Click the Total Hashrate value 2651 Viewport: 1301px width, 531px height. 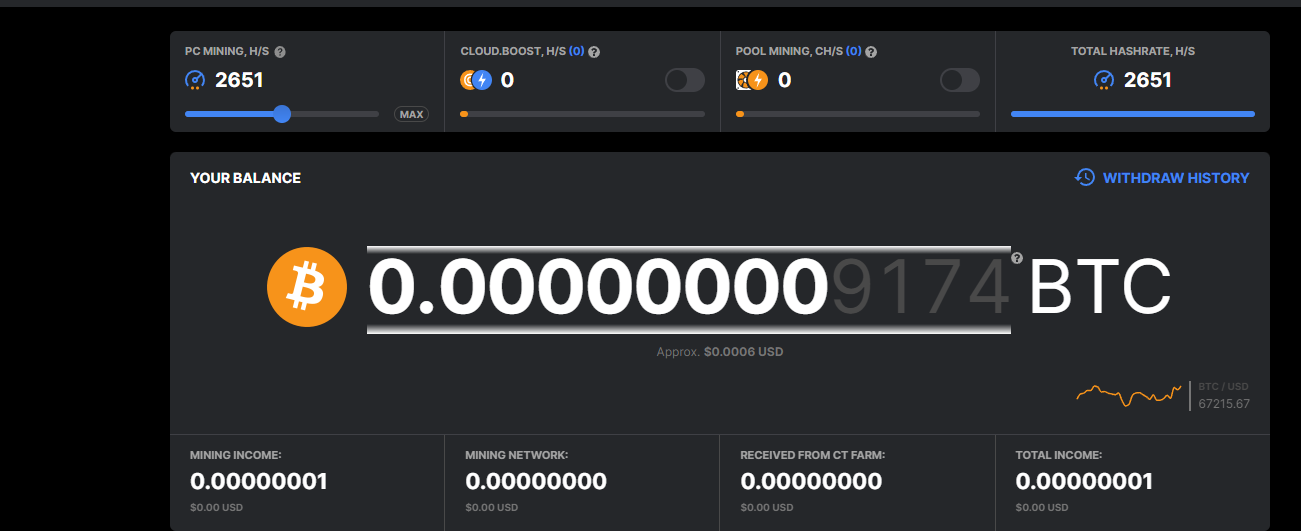[1148, 80]
